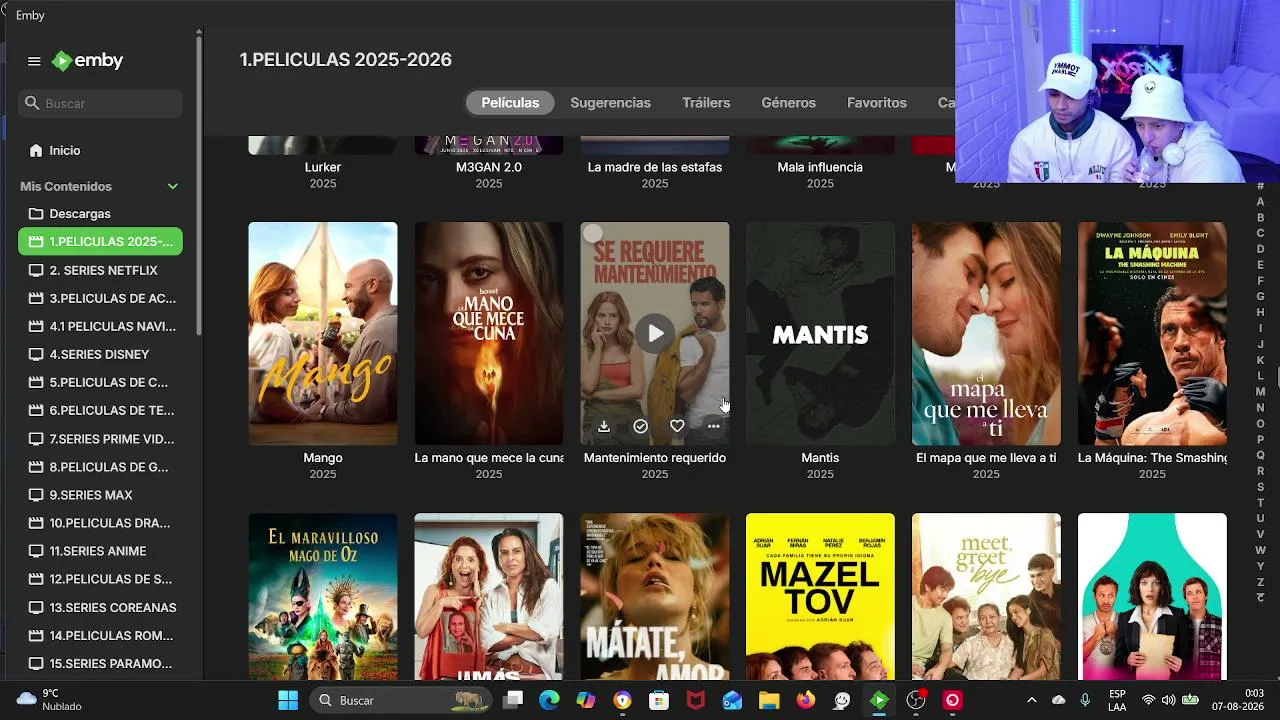
Task: Select the Películas tab
Action: coord(510,103)
